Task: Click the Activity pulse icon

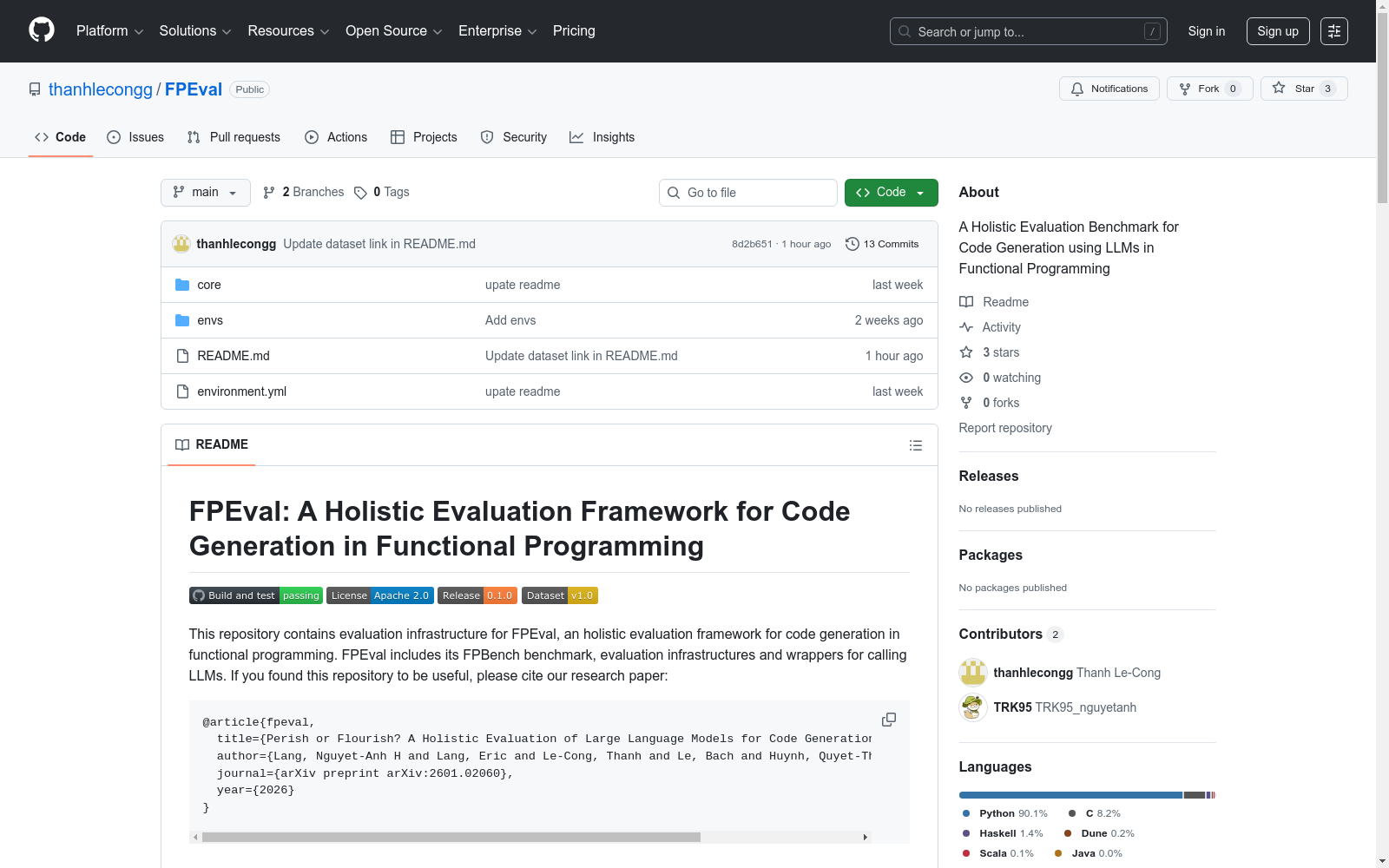Action: point(966,327)
